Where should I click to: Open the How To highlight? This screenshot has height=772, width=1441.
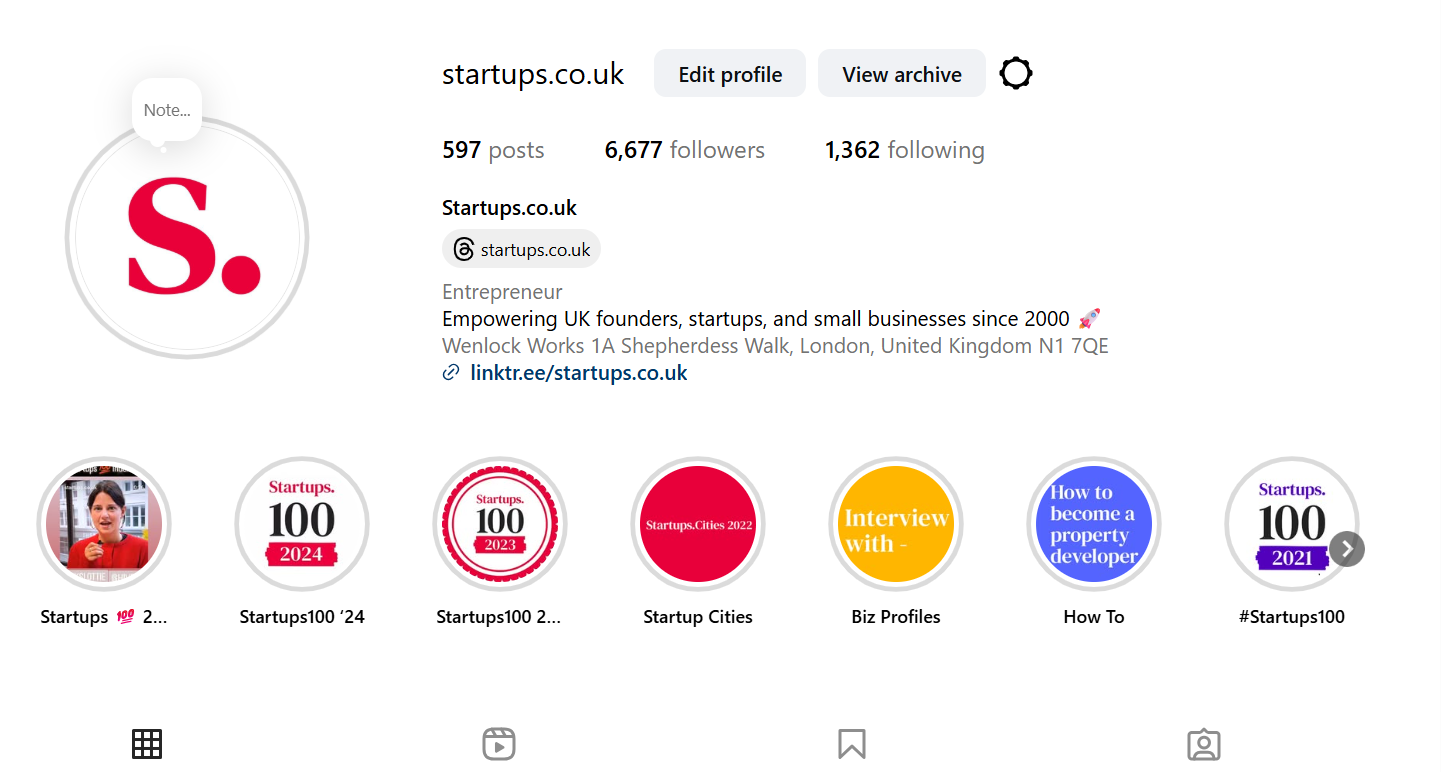coord(1094,524)
